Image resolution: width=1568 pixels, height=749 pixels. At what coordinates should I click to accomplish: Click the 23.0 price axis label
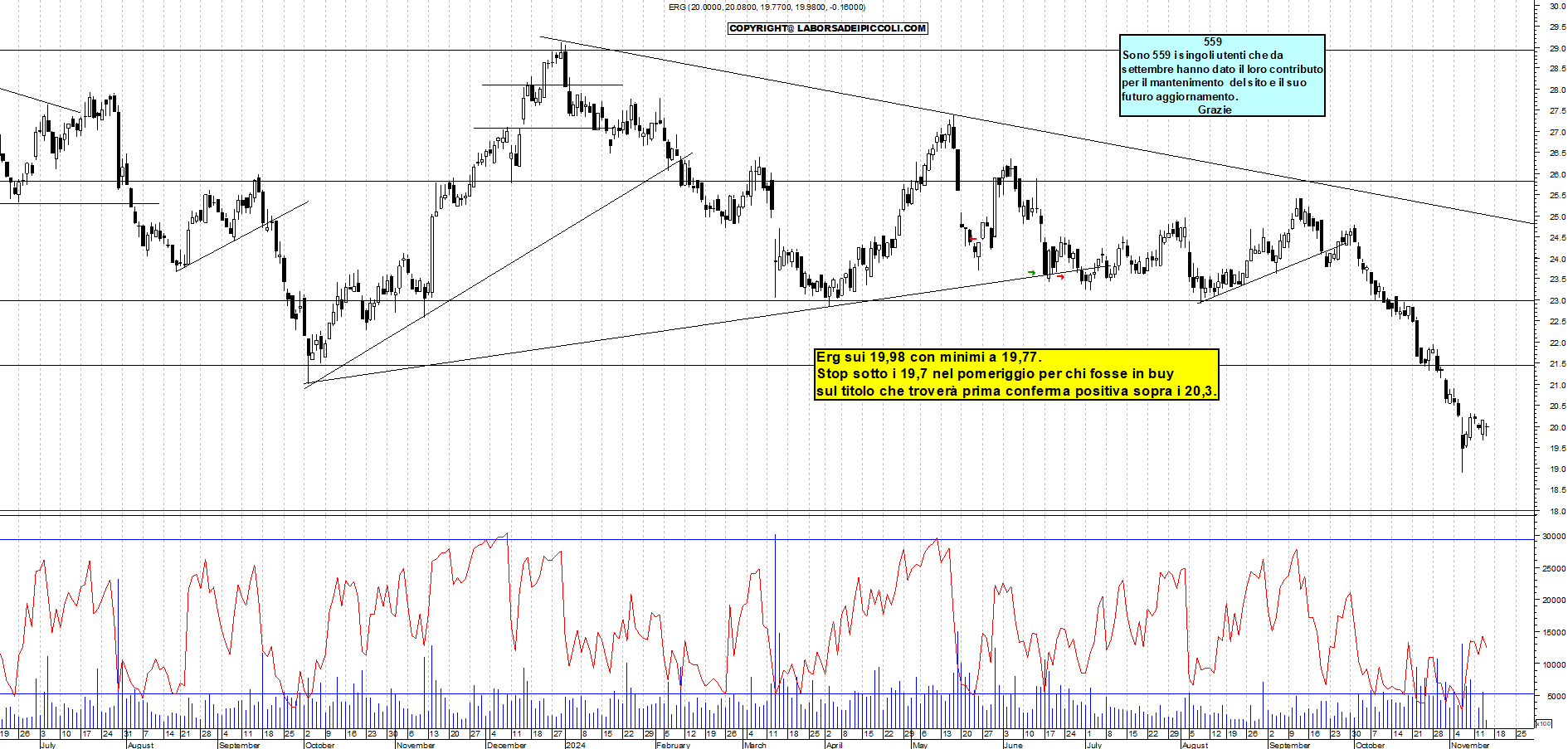[1557, 301]
